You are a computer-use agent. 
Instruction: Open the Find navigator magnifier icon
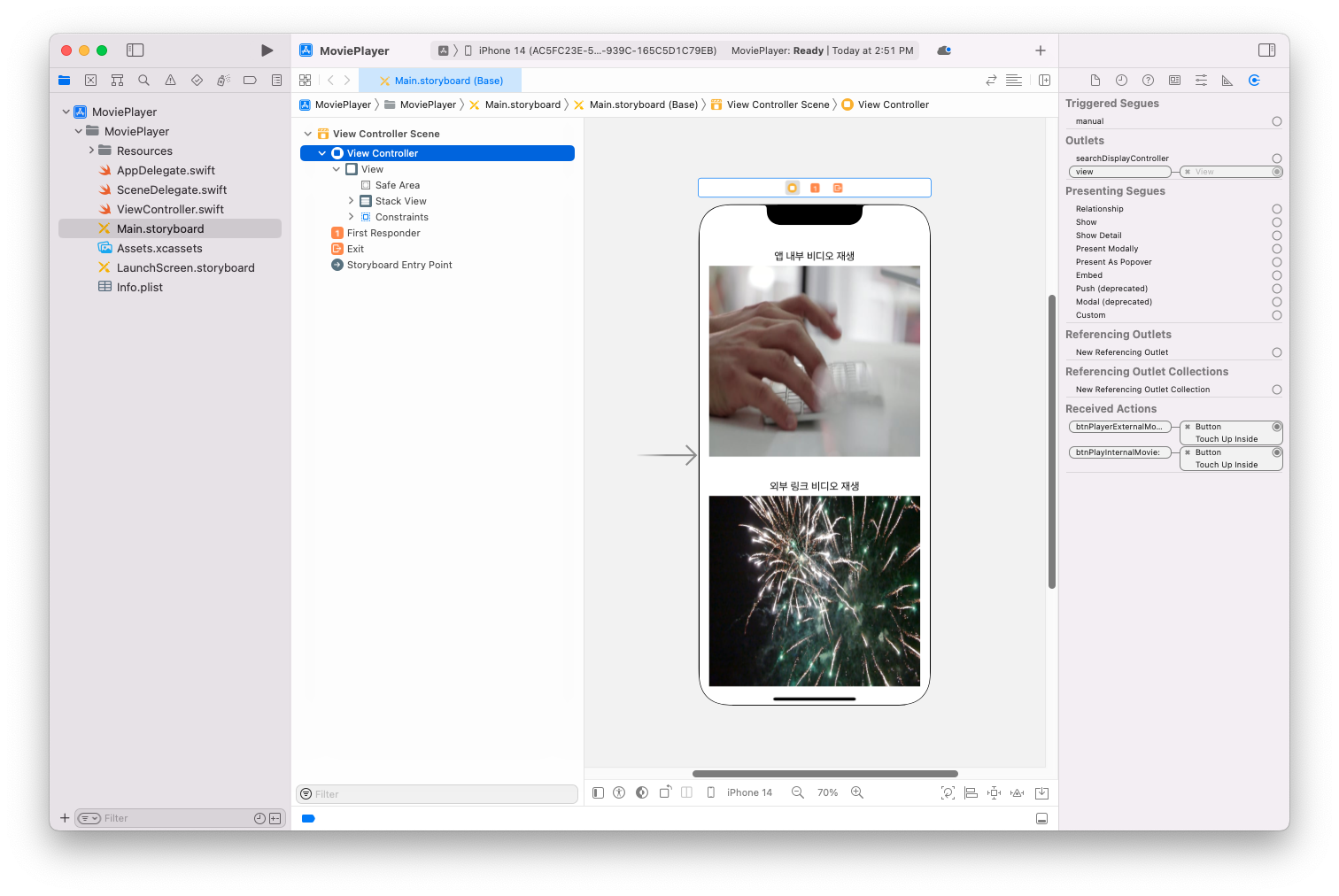143,81
